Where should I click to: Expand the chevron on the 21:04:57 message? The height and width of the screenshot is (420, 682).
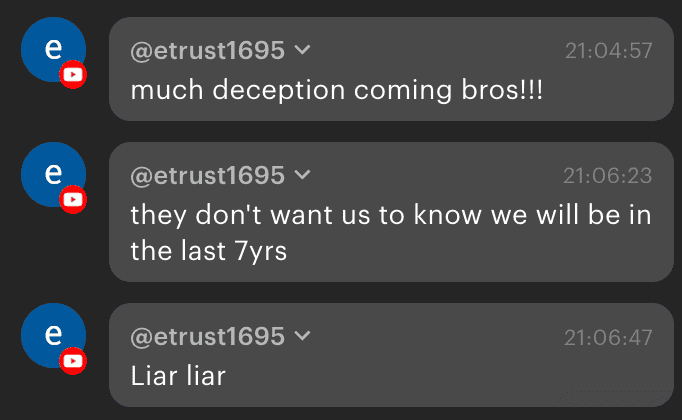tap(303, 50)
